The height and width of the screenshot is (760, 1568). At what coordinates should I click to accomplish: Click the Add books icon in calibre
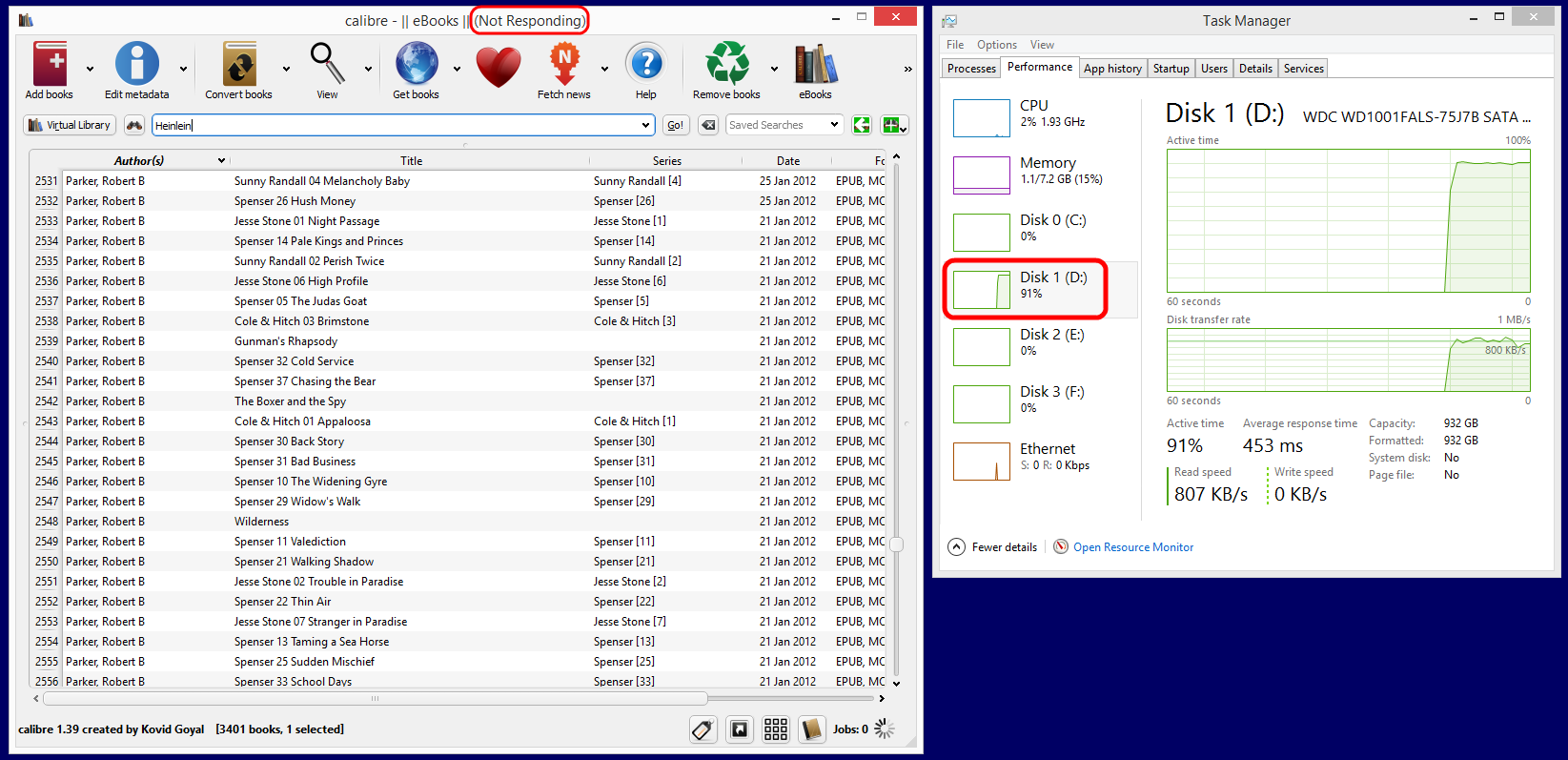click(x=50, y=65)
